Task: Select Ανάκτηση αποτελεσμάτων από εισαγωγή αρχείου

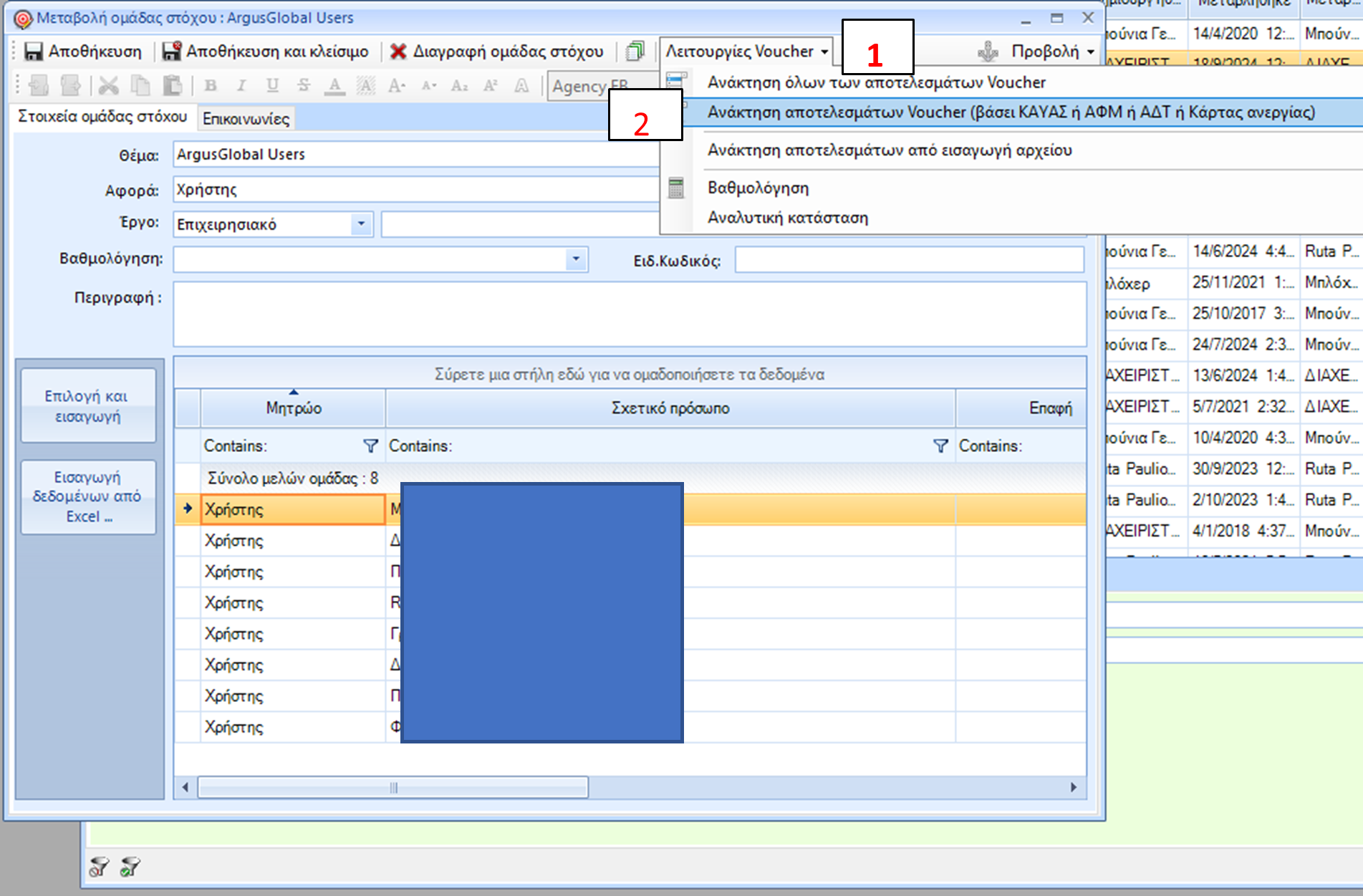Action: point(890,150)
